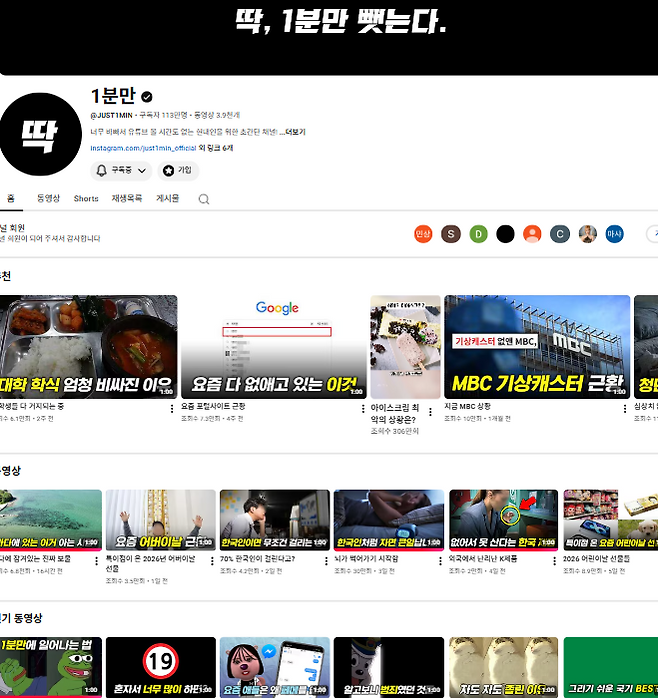The image size is (658, 698).
Task: Open the 요즘 애들은 messenger phone thumbnail
Action: [275, 667]
